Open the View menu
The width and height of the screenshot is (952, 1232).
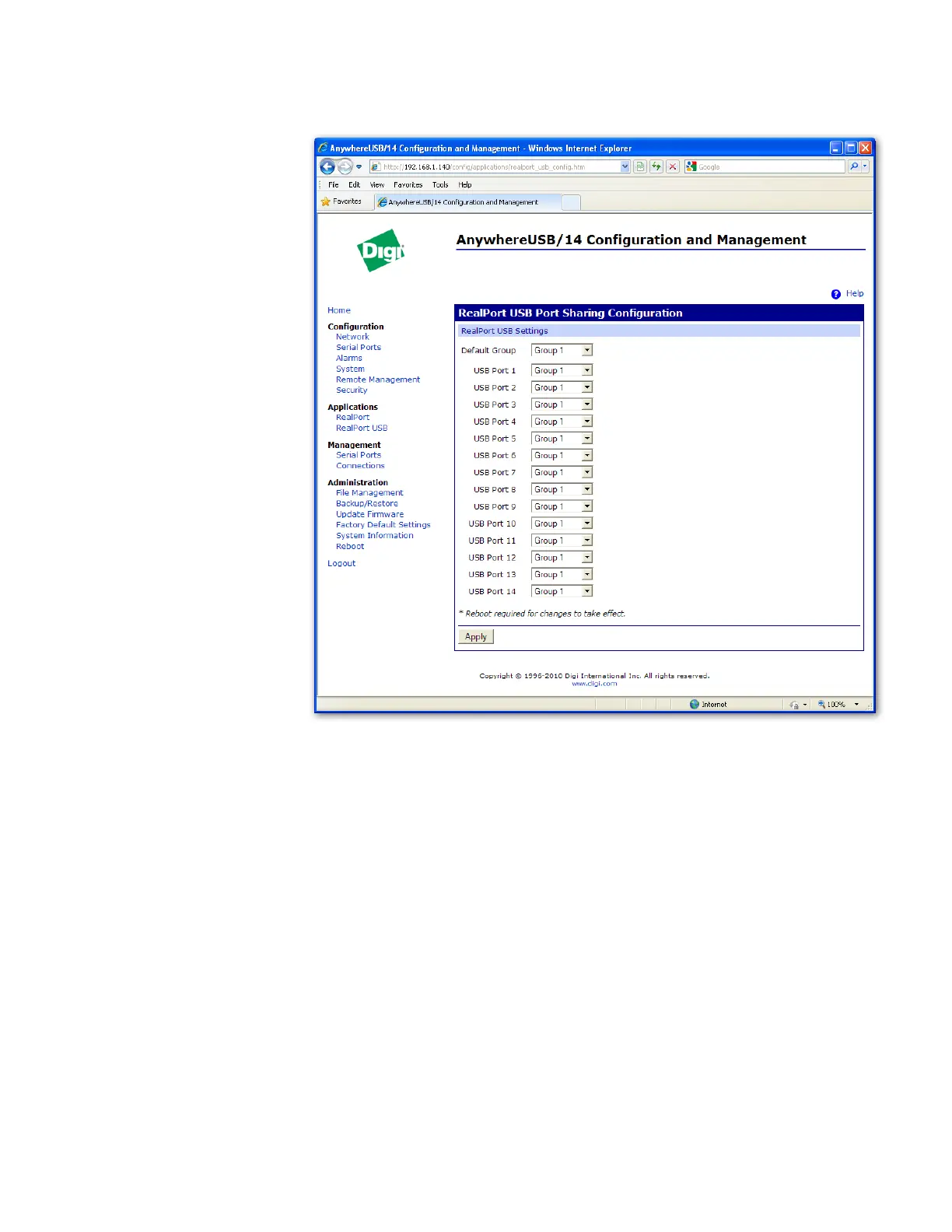pos(377,185)
